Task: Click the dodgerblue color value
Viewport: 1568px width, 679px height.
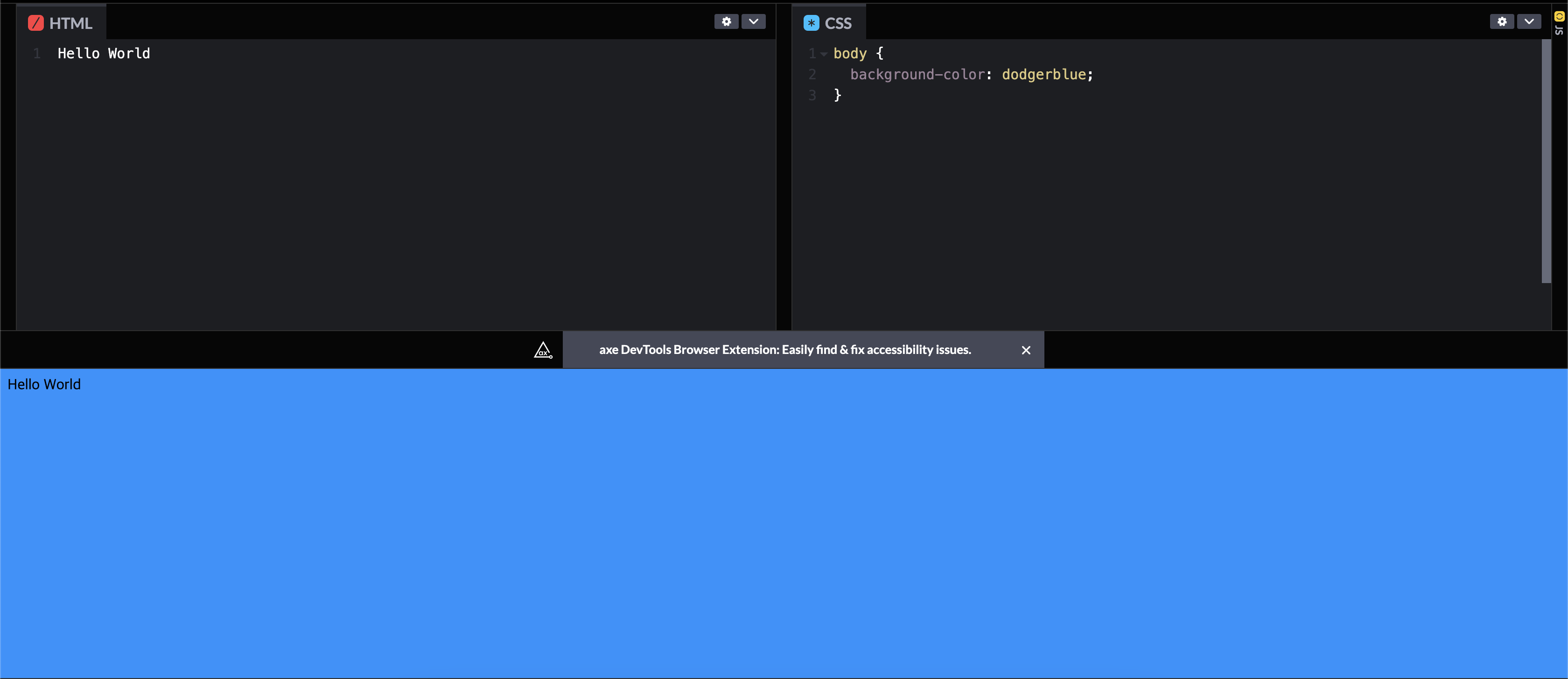Action: pyautogui.click(x=1043, y=74)
